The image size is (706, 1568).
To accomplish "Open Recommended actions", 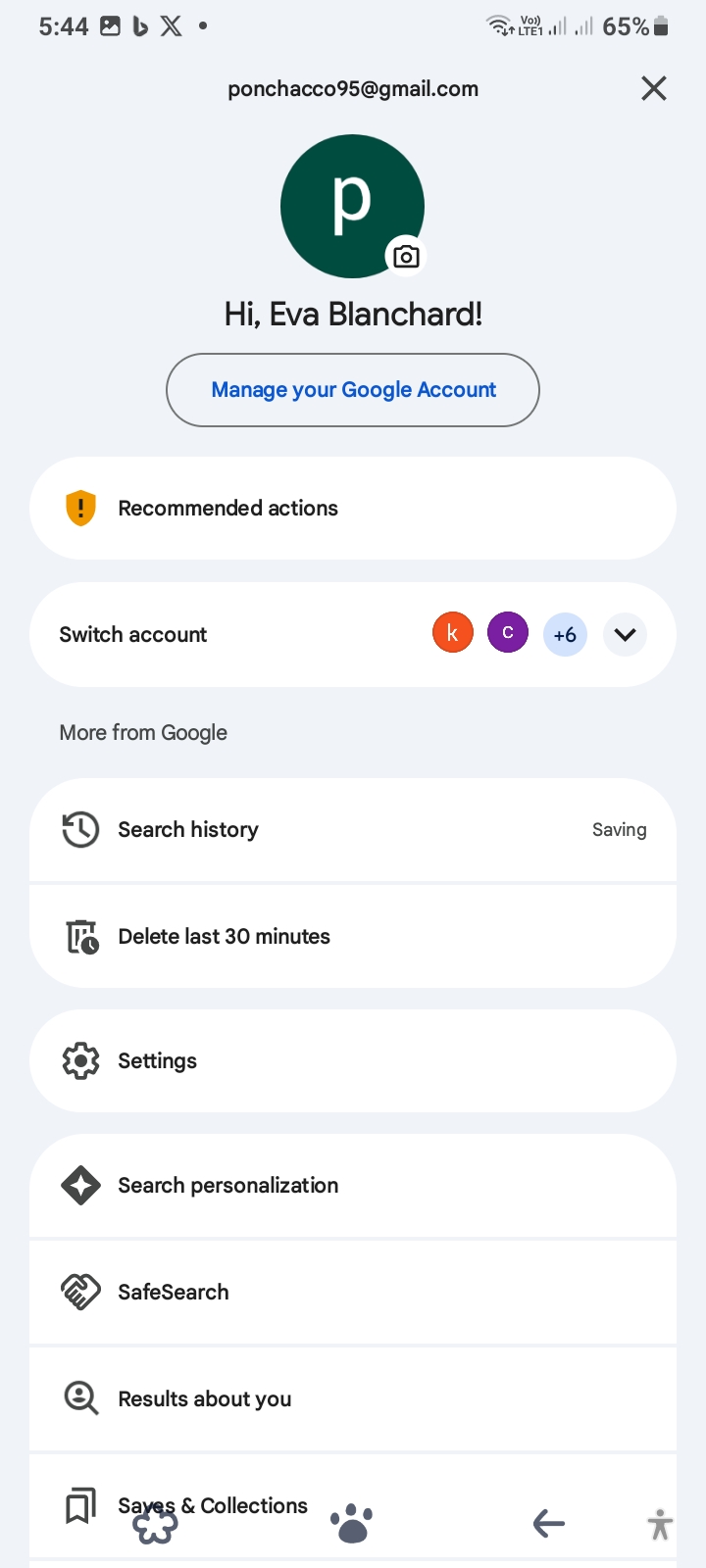I will 227,508.
